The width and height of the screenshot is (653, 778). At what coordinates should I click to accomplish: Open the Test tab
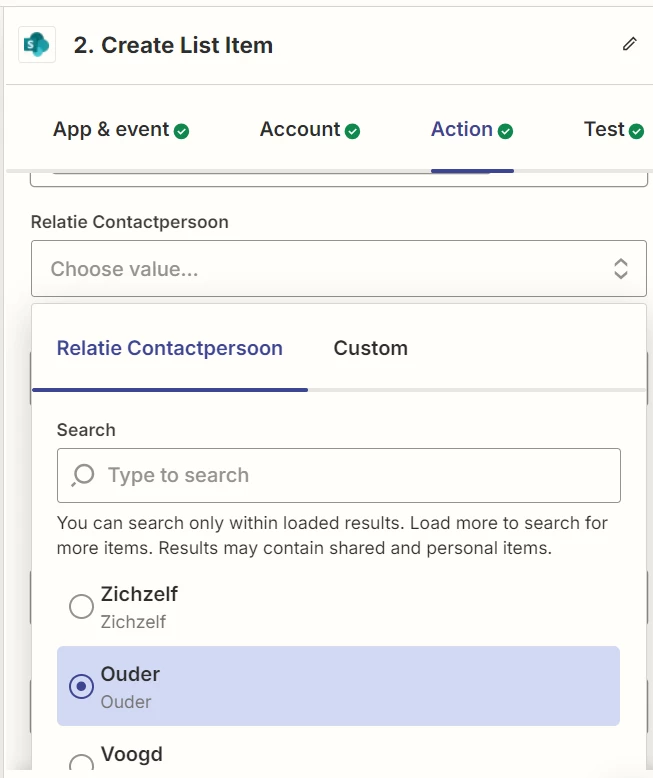point(604,130)
